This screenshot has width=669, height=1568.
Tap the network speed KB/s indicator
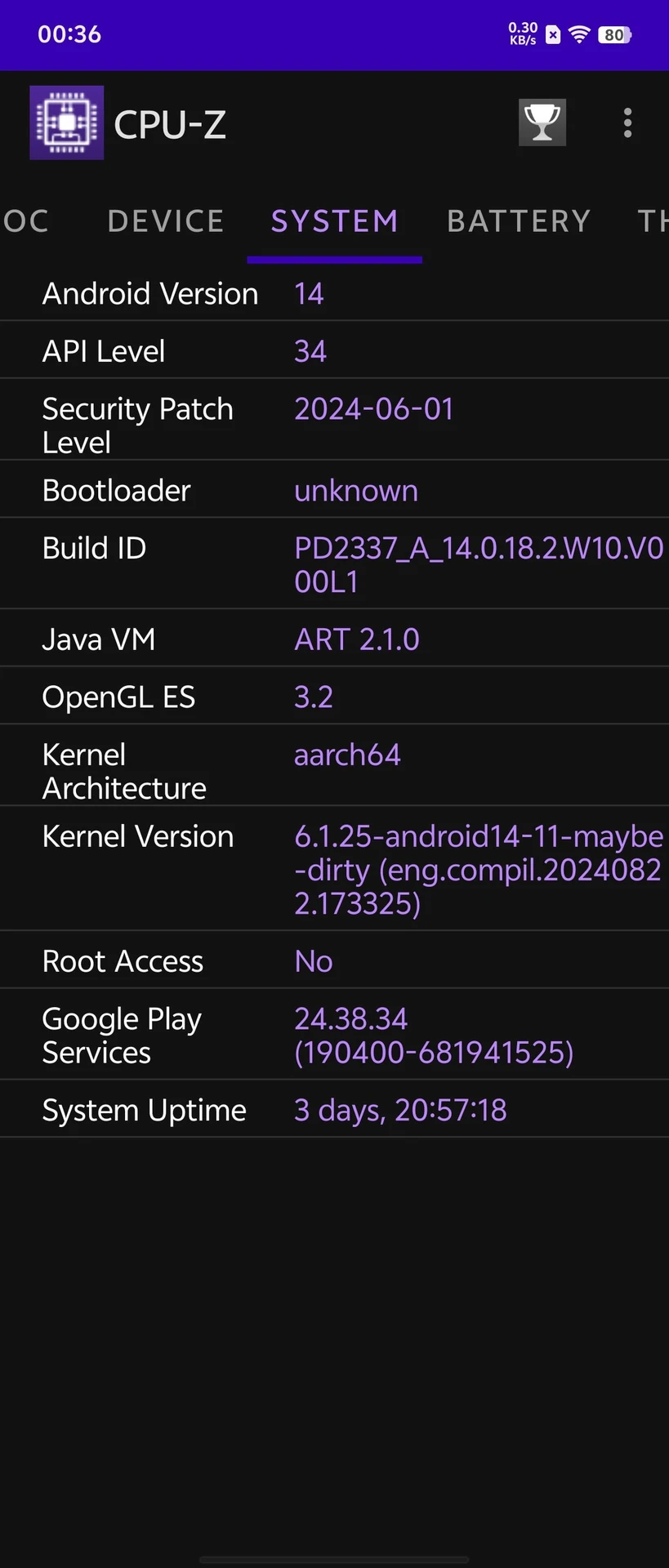[523, 33]
